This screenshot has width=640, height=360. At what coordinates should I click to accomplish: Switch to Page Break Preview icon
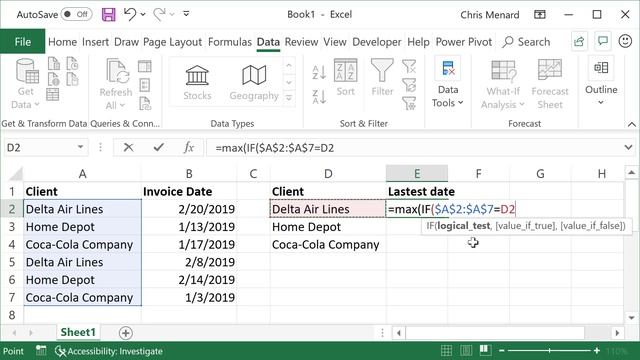point(485,350)
